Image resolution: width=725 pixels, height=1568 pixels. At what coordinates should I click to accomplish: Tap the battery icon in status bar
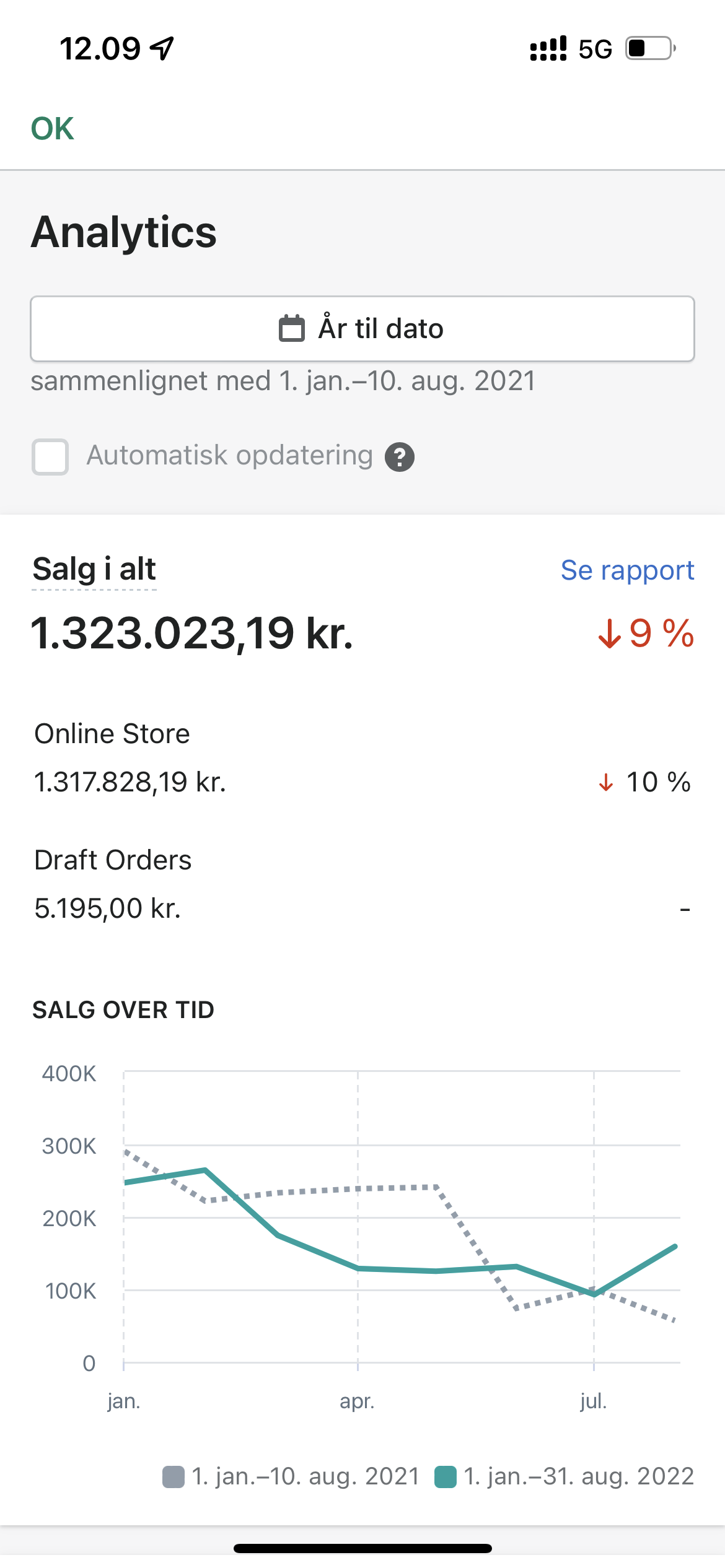tap(649, 48)
